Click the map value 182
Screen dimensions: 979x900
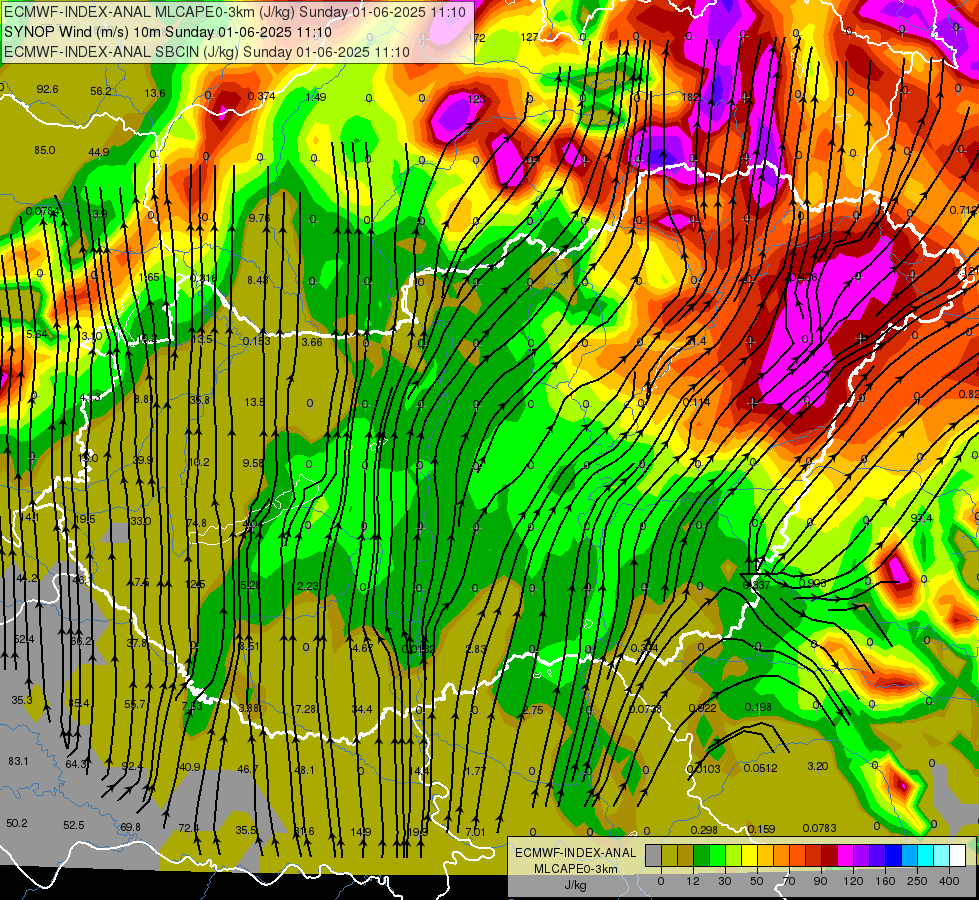coord(691,97)
